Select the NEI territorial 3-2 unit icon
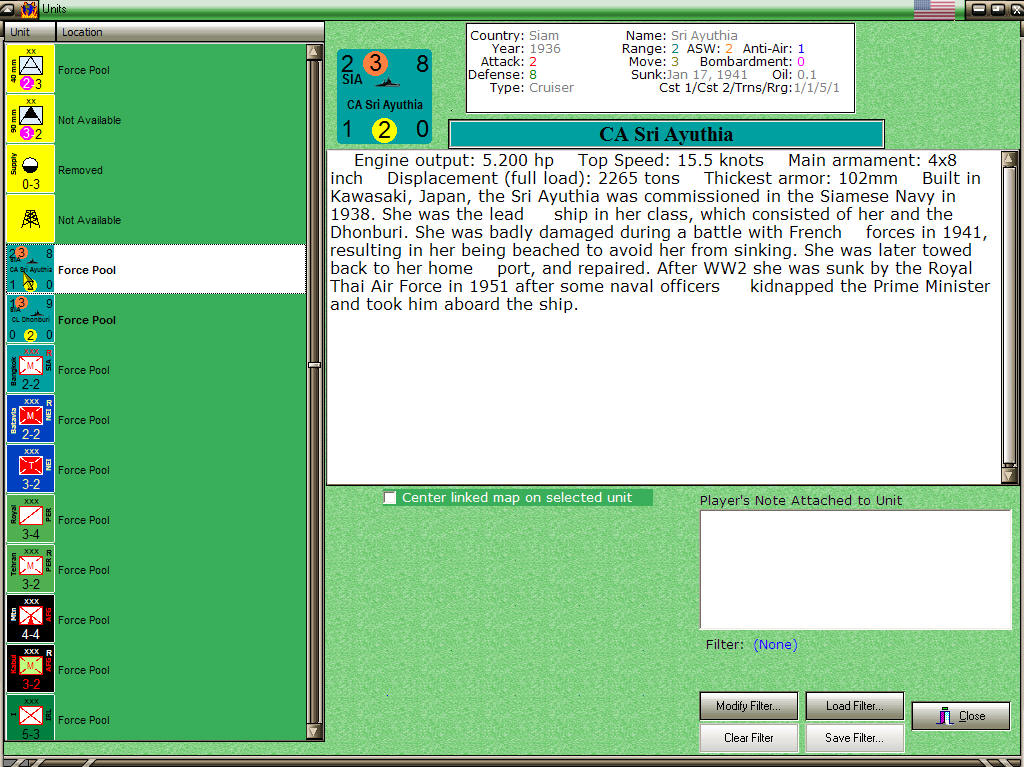 coord(30,469)
